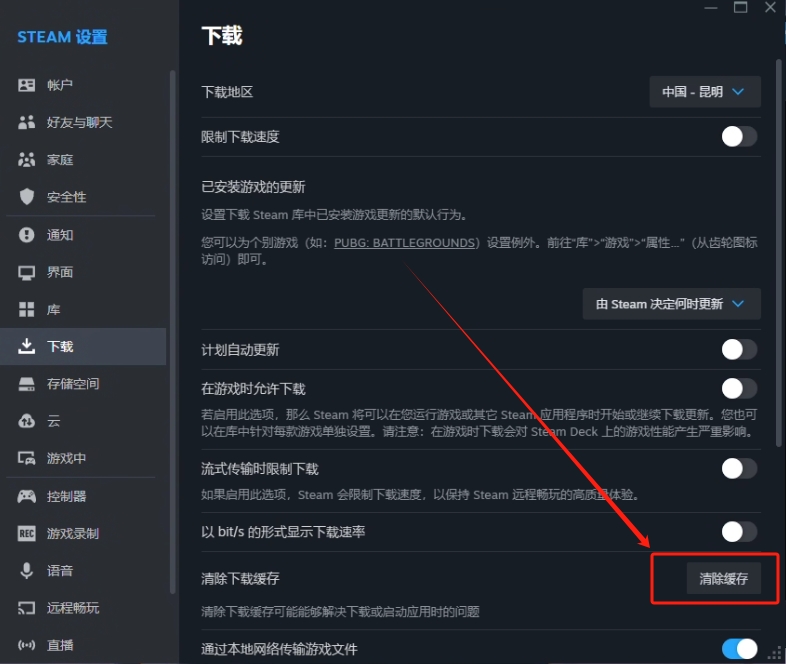Viewport: 786px width, 664px height.
Task: Toggle 限制下载速度 switch
Action: tap(739, 136)
